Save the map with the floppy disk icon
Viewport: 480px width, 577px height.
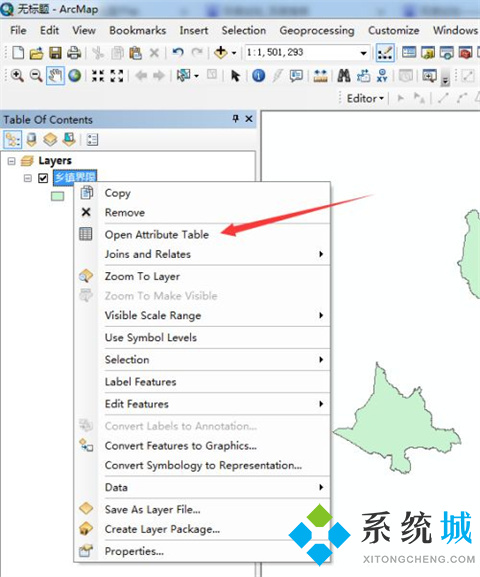click(x=55, y=53)
